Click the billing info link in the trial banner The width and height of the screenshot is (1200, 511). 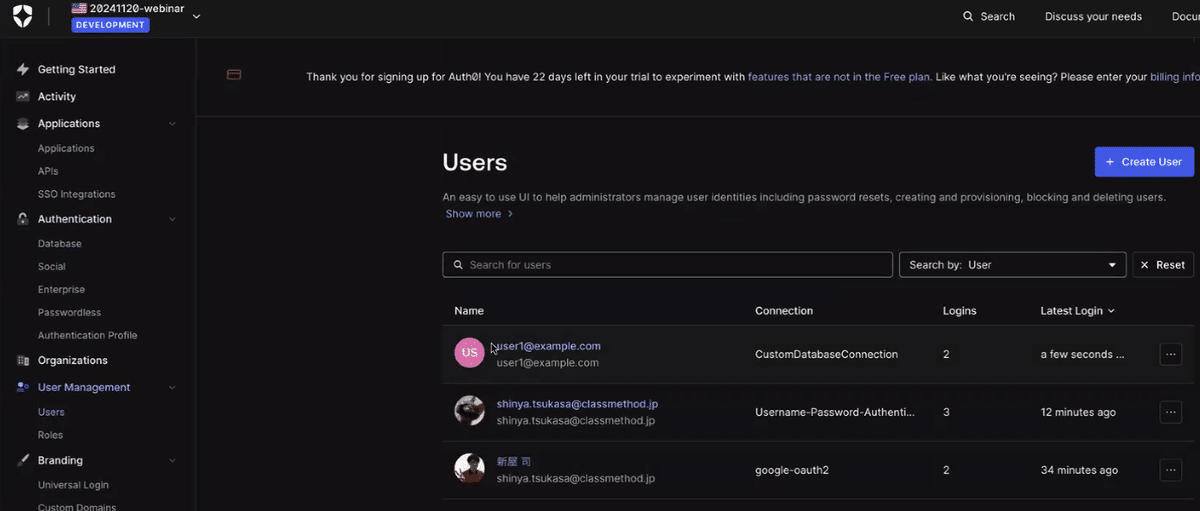click(x=1175, y=76)
